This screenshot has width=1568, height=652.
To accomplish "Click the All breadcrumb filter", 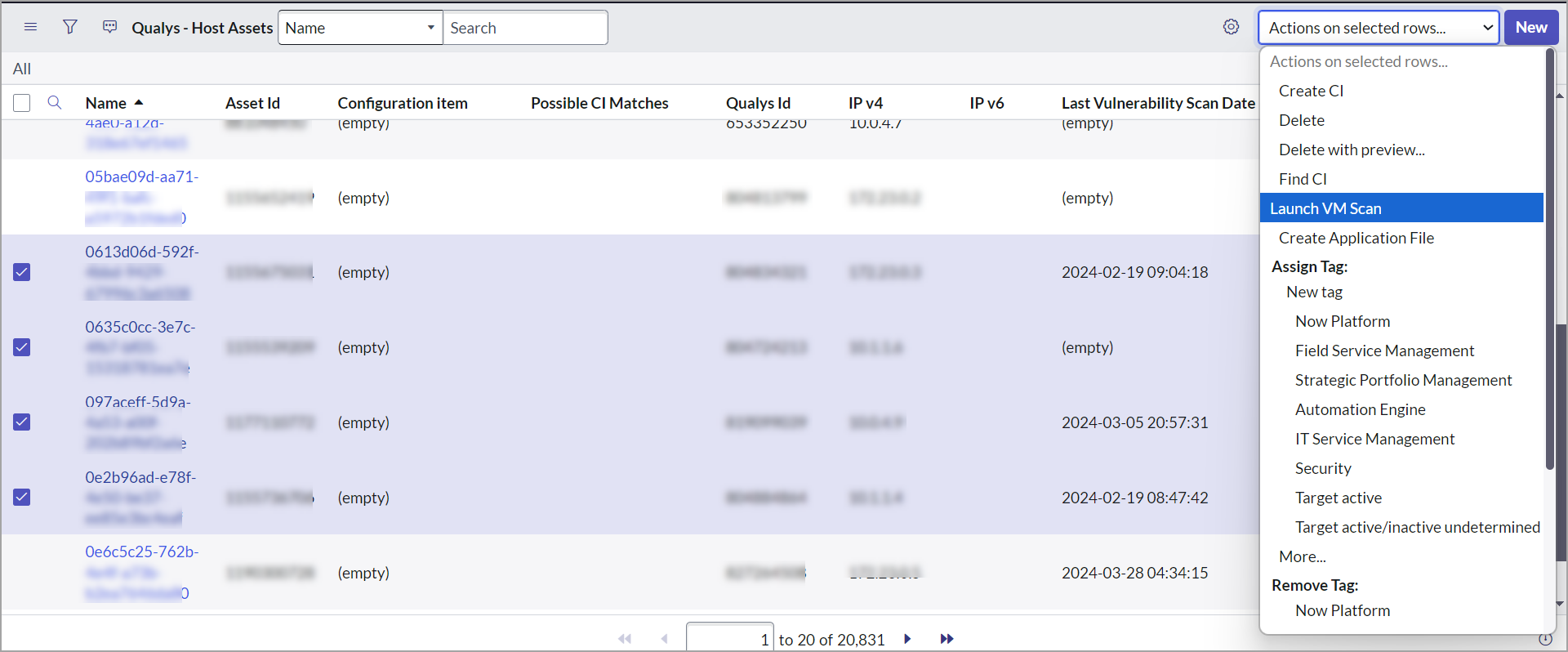I will (x=22, y=69).
